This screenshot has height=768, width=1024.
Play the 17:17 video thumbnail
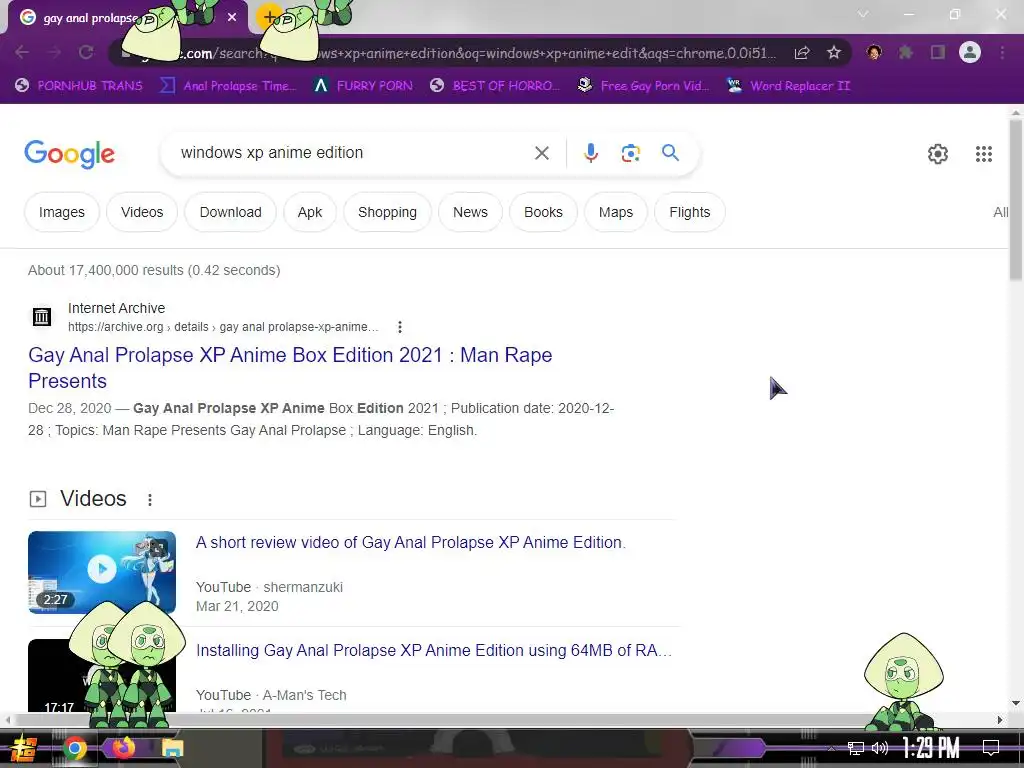pos(102,675)
